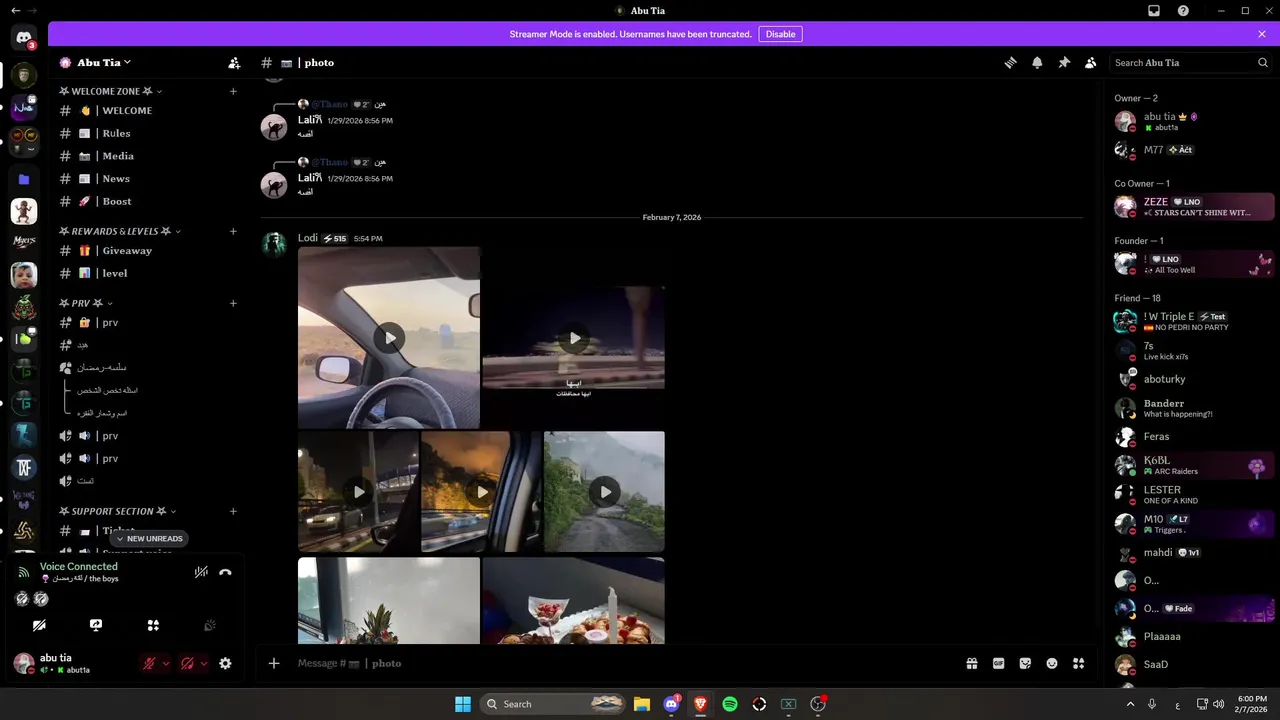Click the Message photo input box
Screen dimensions: 1280x720
point(620,663)
